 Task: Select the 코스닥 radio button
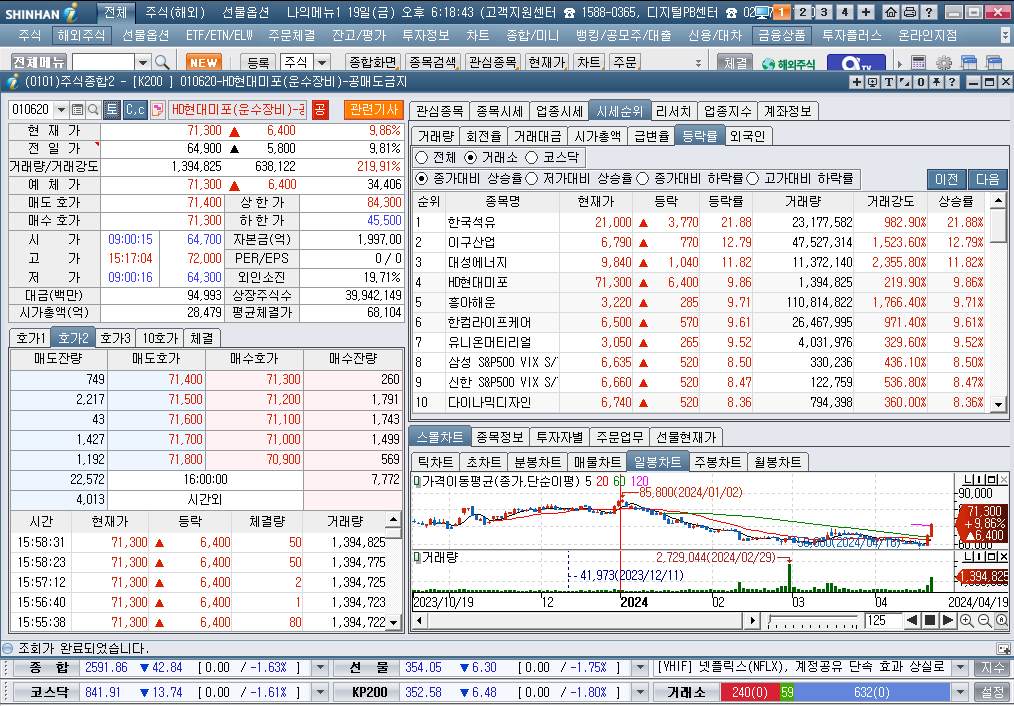pos(532,157)
